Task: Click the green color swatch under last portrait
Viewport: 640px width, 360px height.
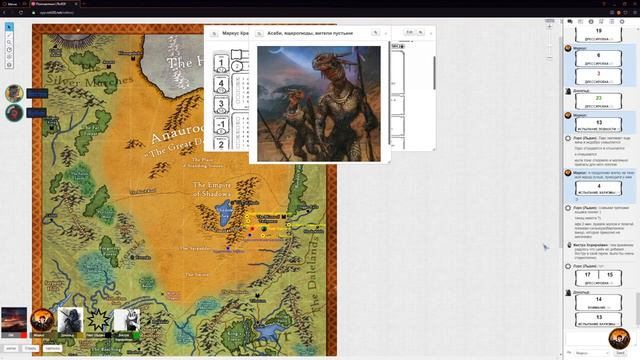Action: 136,336
